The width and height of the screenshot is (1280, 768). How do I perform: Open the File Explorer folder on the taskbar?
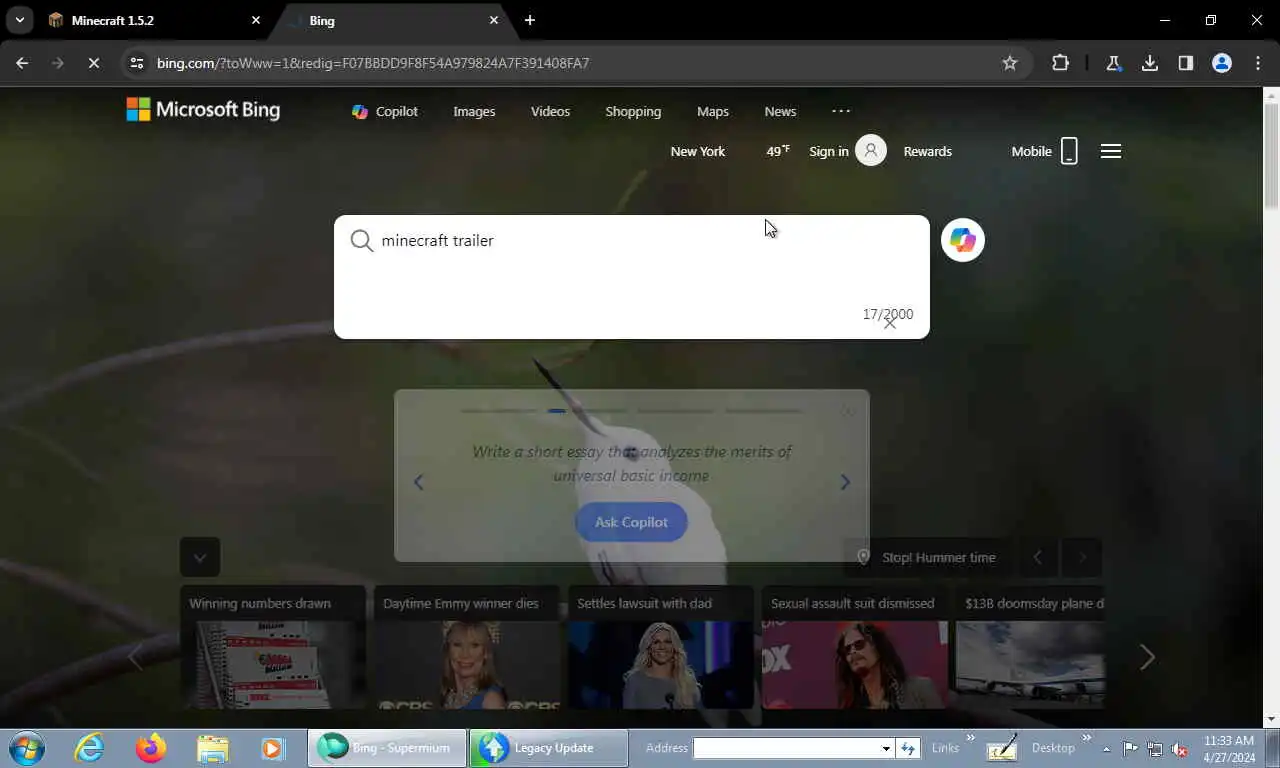(x=212, y=748)
